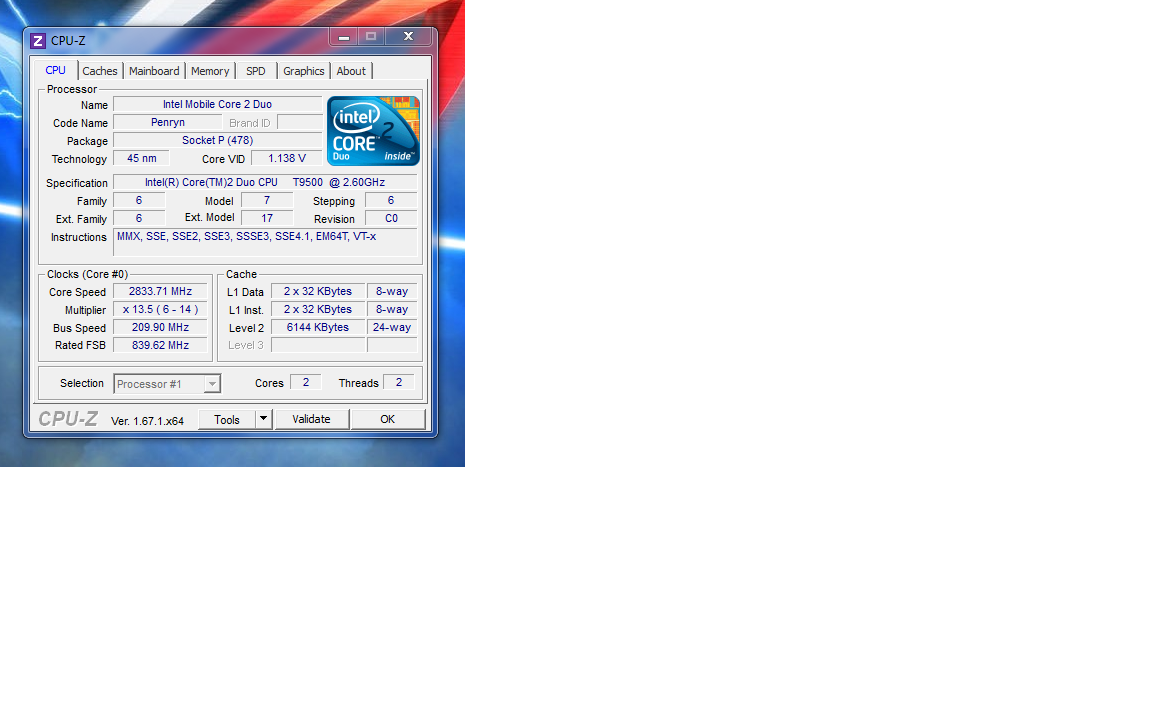Open the Graphics tab
The height and width of the screenshot is (720, 1152).
pyautogui.click(x=303, y=71)
